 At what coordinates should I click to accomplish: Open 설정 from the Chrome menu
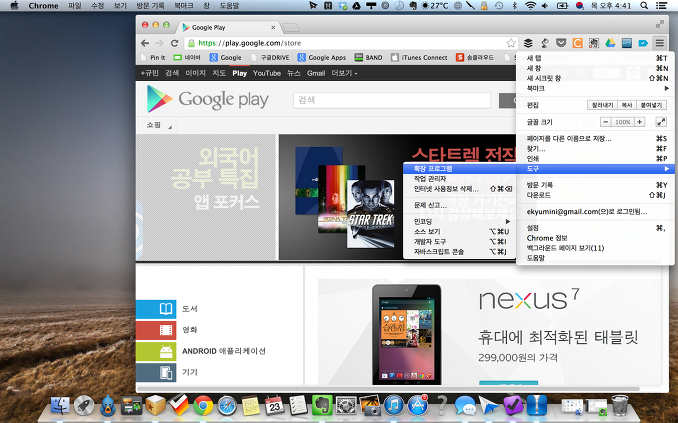pos(595,228)
